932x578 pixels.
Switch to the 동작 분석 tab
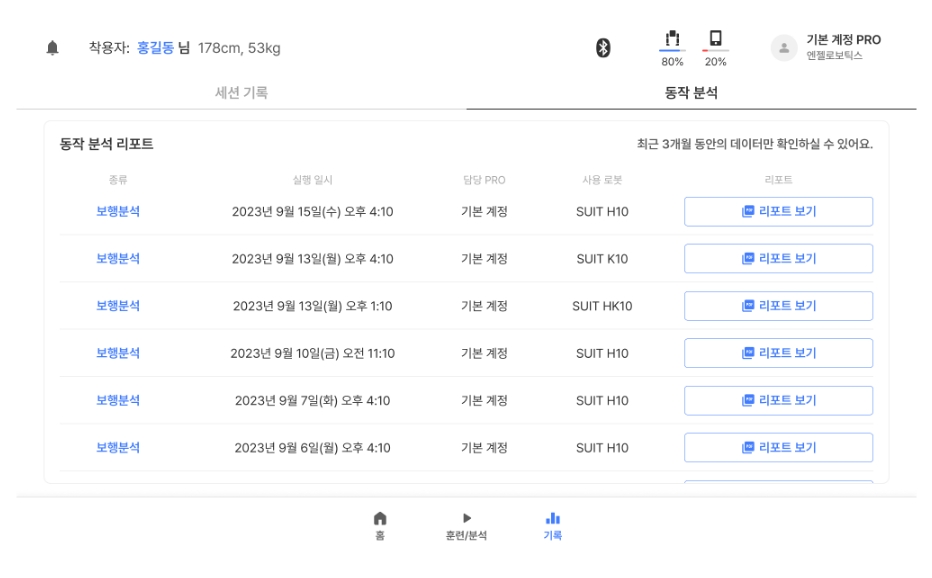click(x=691, y=93)
